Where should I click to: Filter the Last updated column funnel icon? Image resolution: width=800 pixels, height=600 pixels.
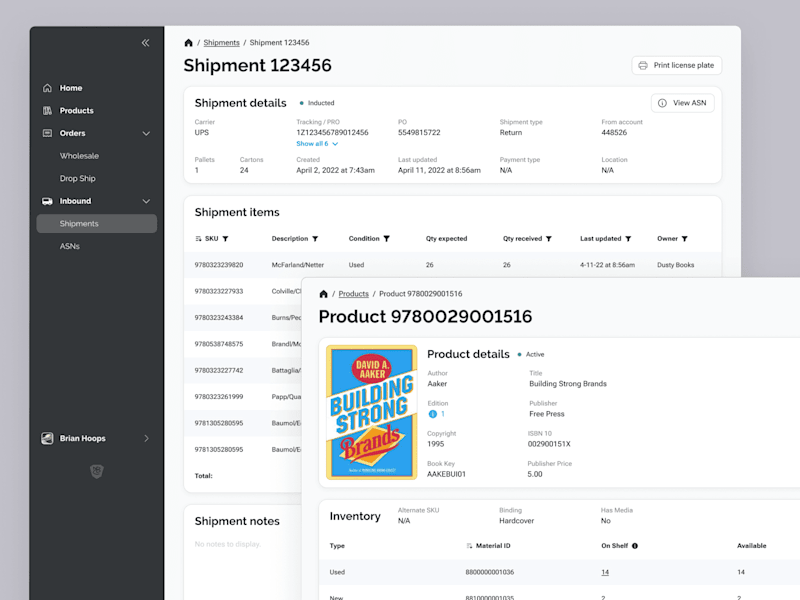629,239
